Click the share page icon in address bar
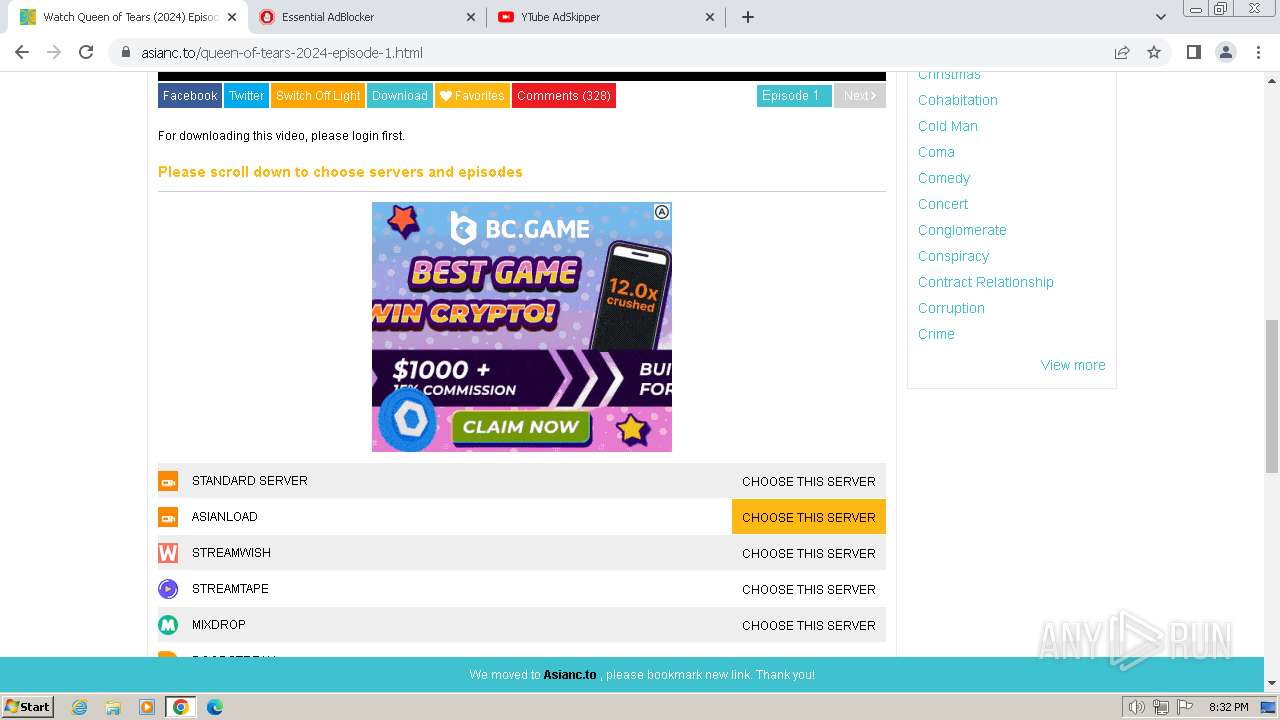 click(1122, 52)
